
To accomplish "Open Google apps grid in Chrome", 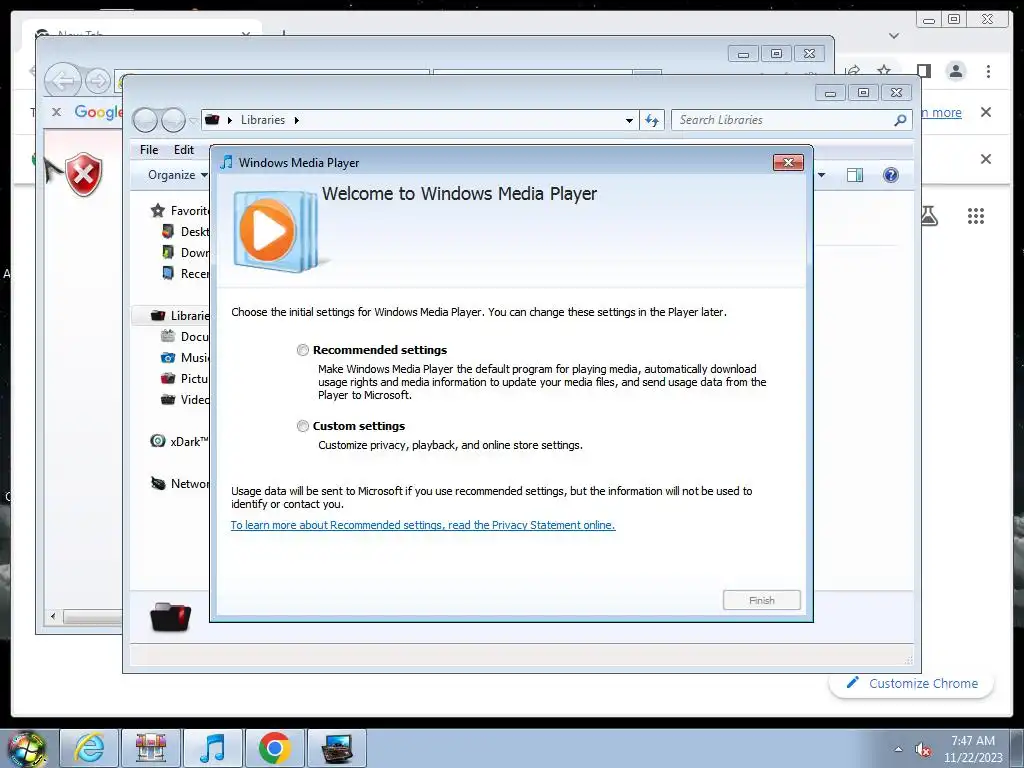I will (x=976, y=216).
